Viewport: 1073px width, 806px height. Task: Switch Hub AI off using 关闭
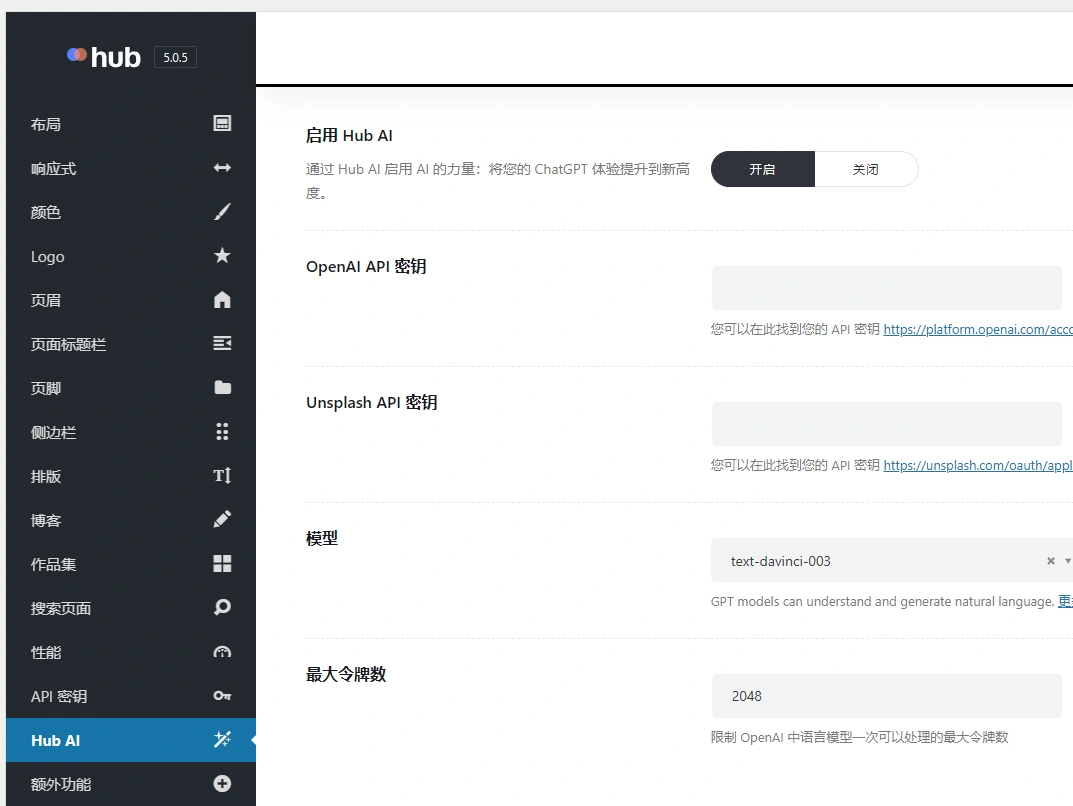pyautogui.click(x=866, y=169)
